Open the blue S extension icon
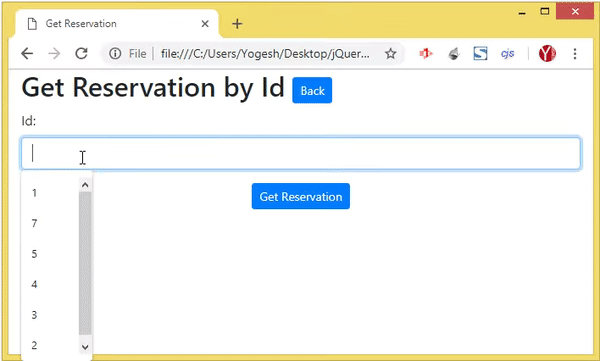 point(480,54)
